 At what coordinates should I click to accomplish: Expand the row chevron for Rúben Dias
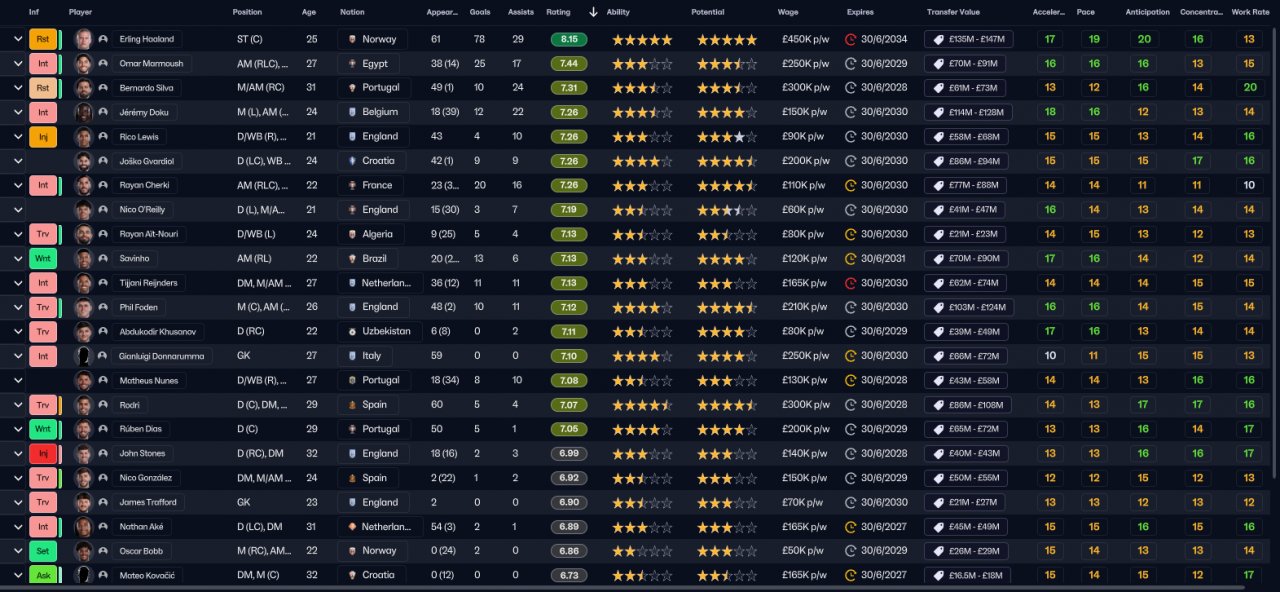pyautogui.click(x=17, y=429)
